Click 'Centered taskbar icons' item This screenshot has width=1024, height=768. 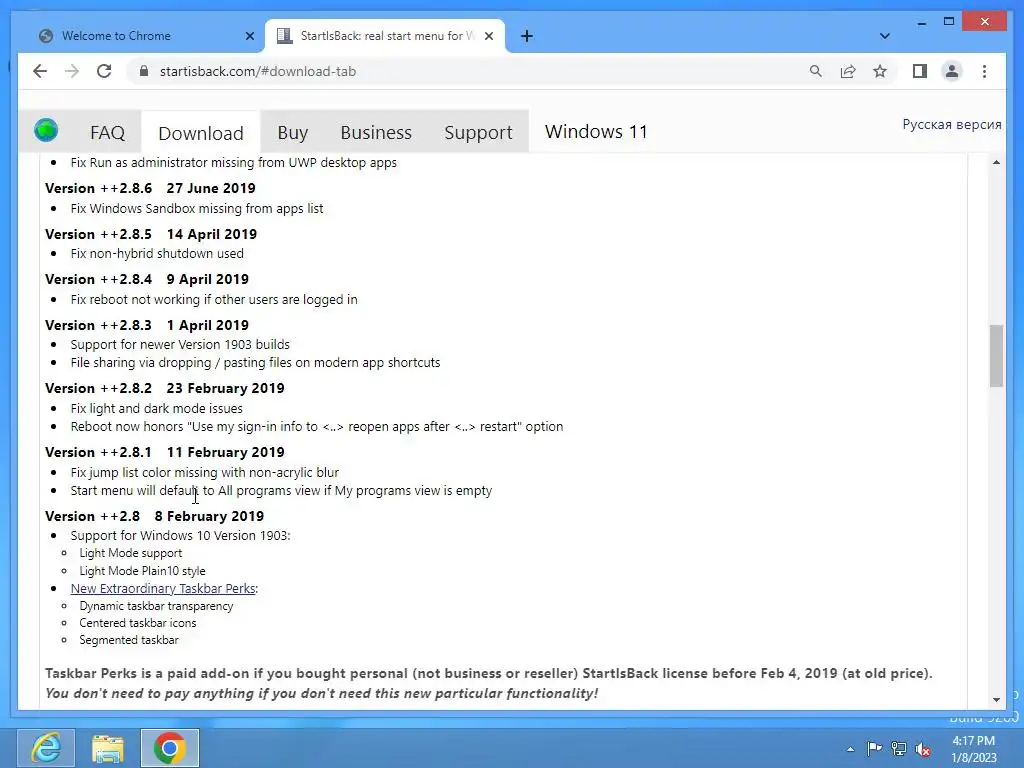click(x=138, y=623)
